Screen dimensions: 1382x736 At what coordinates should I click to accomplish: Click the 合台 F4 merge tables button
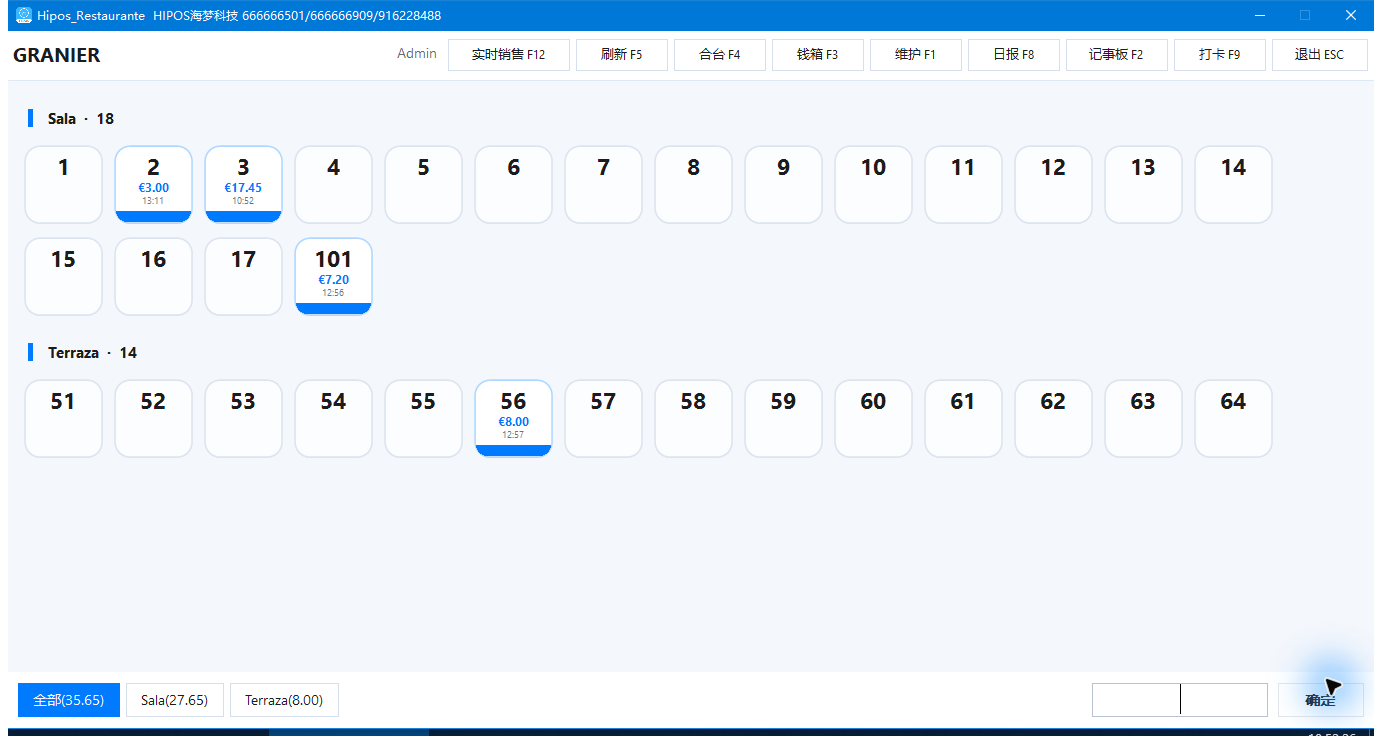pyautogui.click(x=720, y=55)
